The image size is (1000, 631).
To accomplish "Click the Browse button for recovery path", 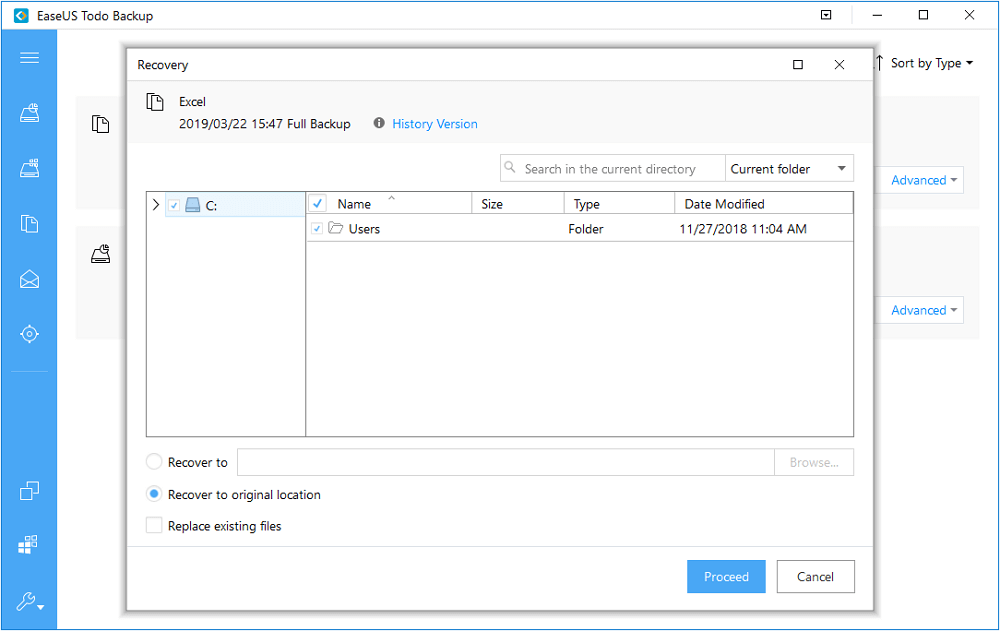I will tap(813, 462).
